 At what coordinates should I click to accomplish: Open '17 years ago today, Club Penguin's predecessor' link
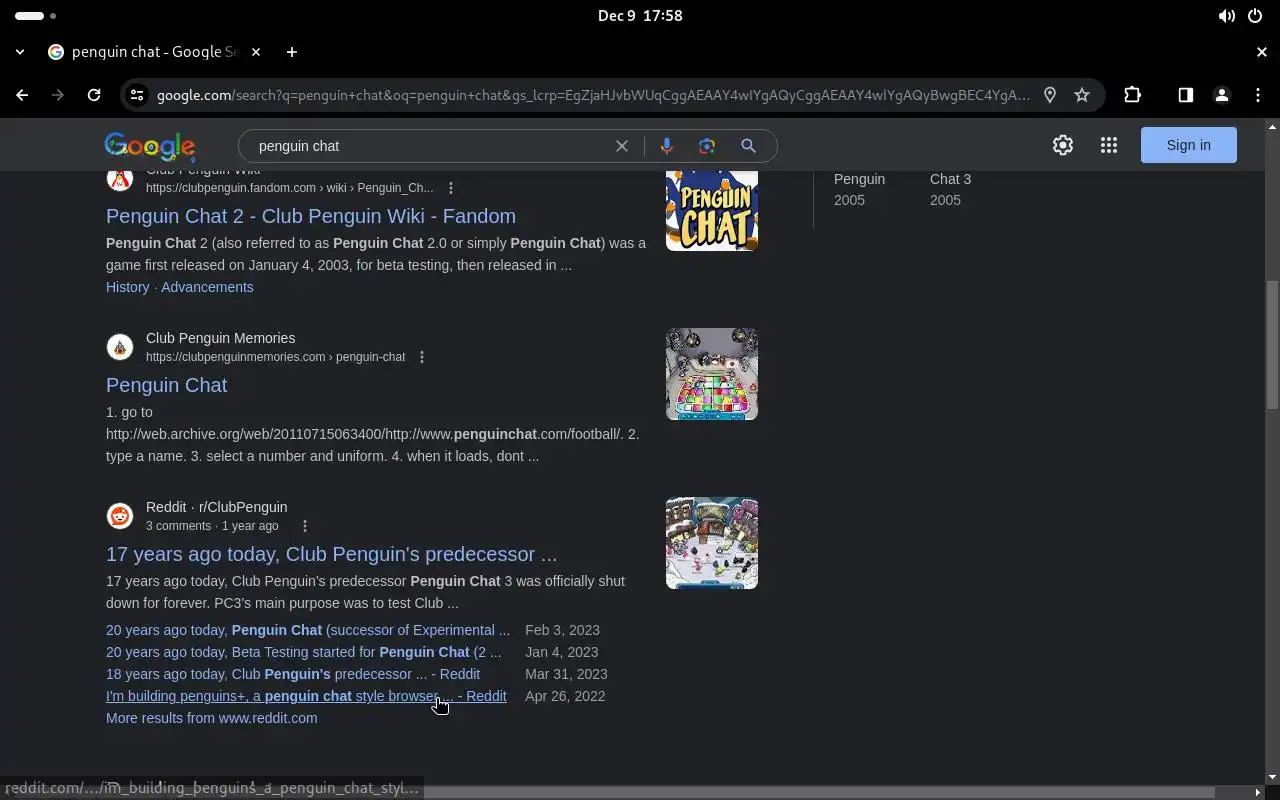coord(332,554)
